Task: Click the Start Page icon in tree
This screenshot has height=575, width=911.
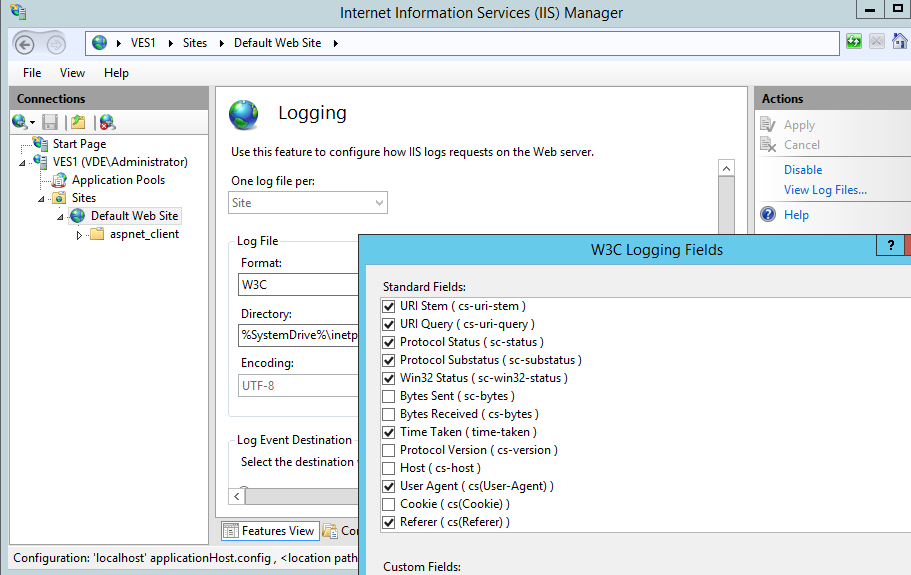Action: click(40, 143)
